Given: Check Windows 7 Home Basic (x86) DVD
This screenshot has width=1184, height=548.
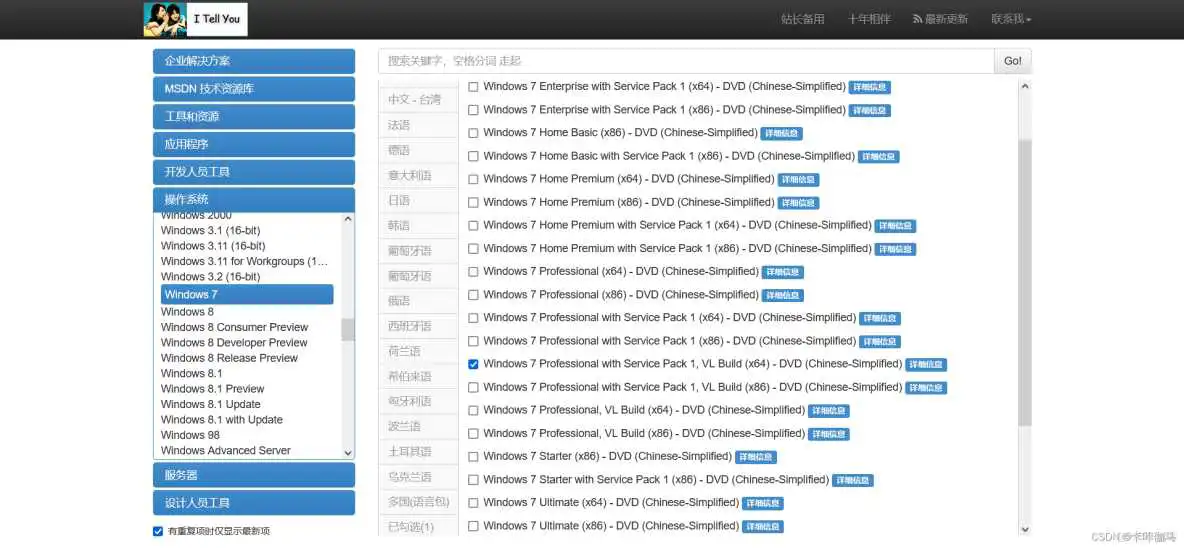Looking at the screenshot, I should 473,133.
